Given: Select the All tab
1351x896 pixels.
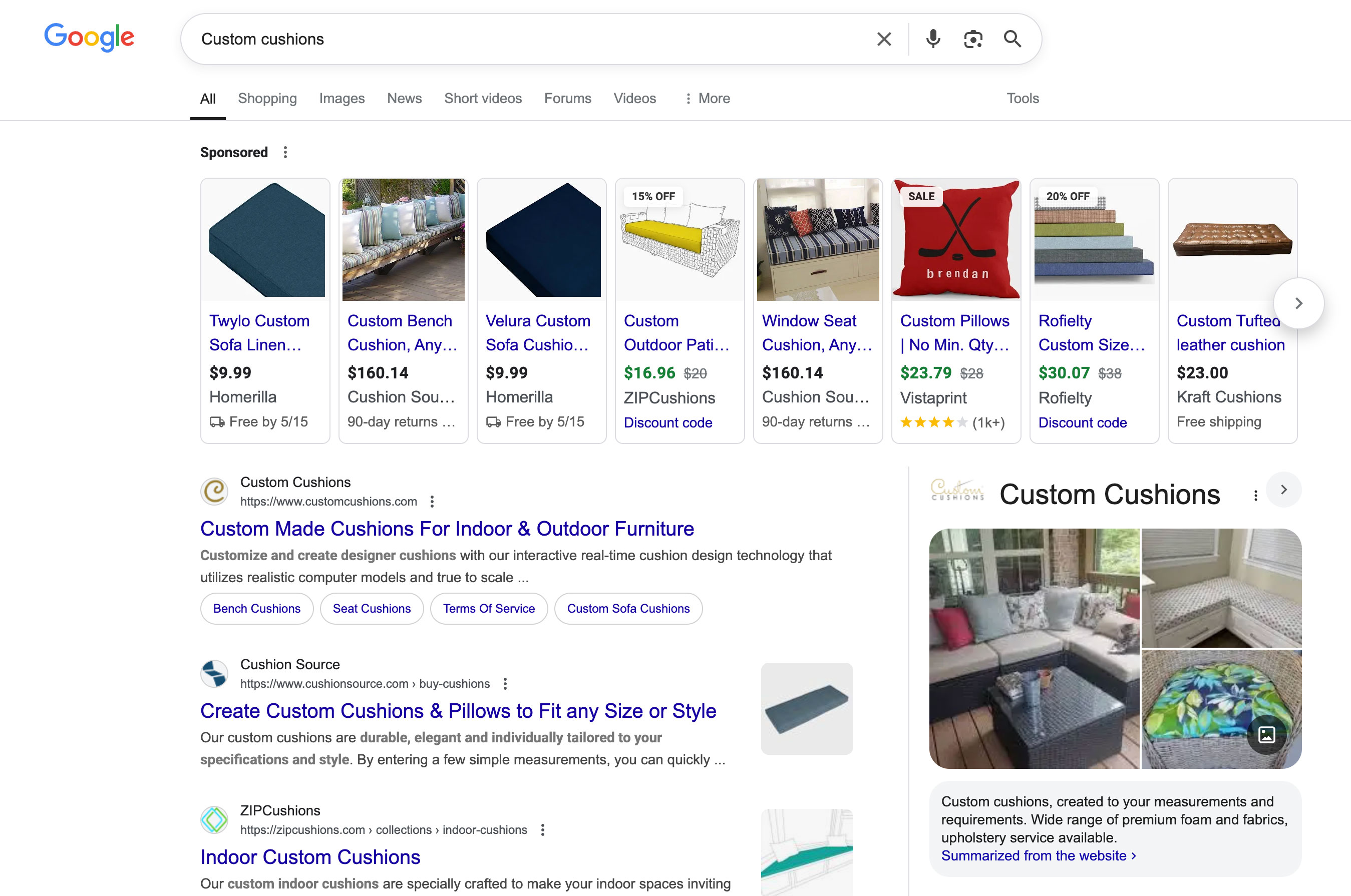Looking at the screenshot, I should [207, 98].
